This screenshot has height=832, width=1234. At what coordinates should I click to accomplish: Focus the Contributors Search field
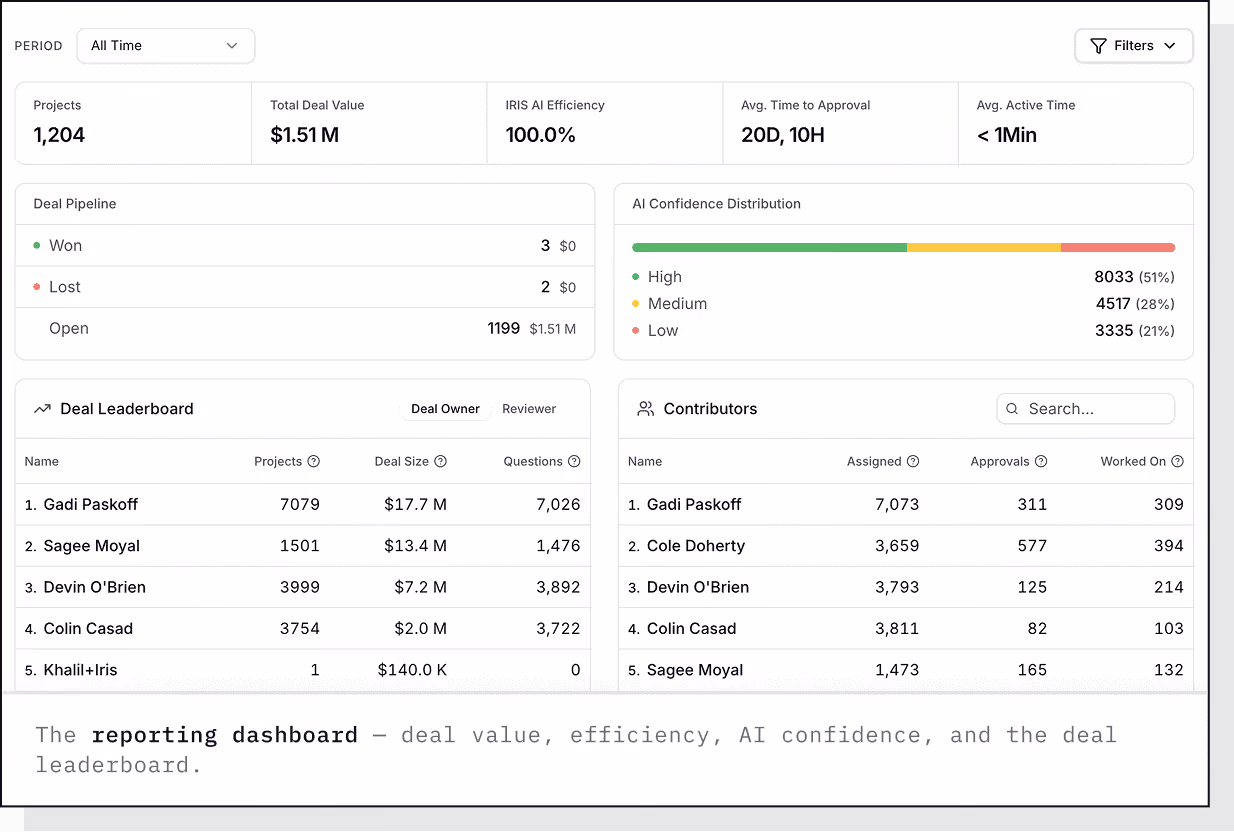(1086, 409)
